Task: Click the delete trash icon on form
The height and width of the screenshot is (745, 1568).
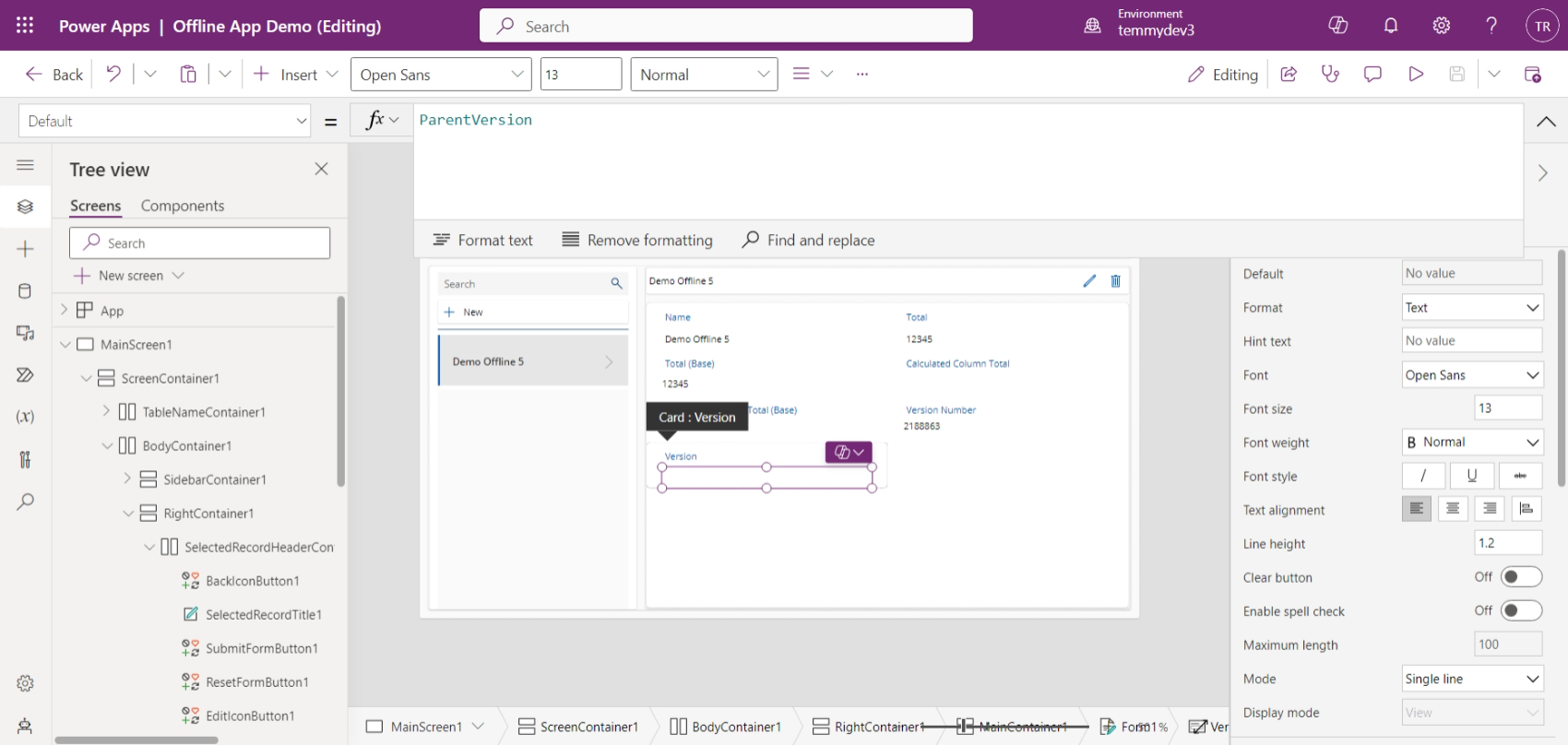Action: (1116, 281)
